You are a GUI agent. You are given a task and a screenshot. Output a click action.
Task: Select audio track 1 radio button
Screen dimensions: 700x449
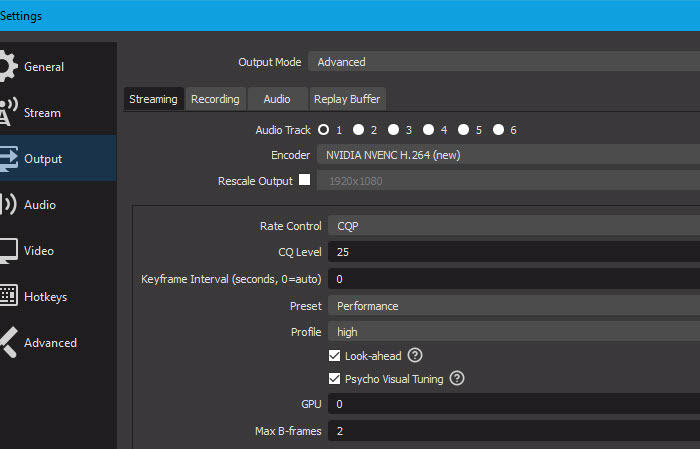tap(324, 130)
